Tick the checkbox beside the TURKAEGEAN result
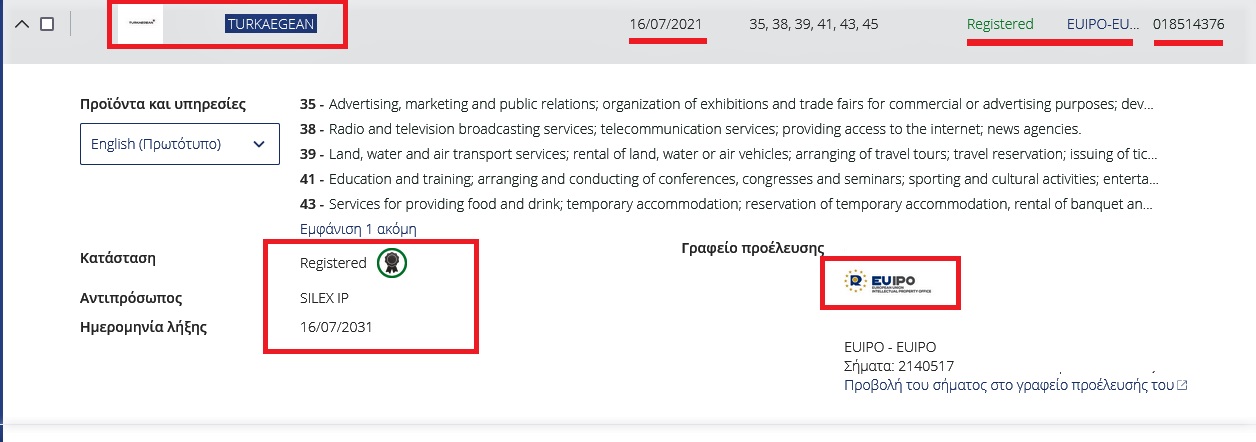 click(47, 24)
